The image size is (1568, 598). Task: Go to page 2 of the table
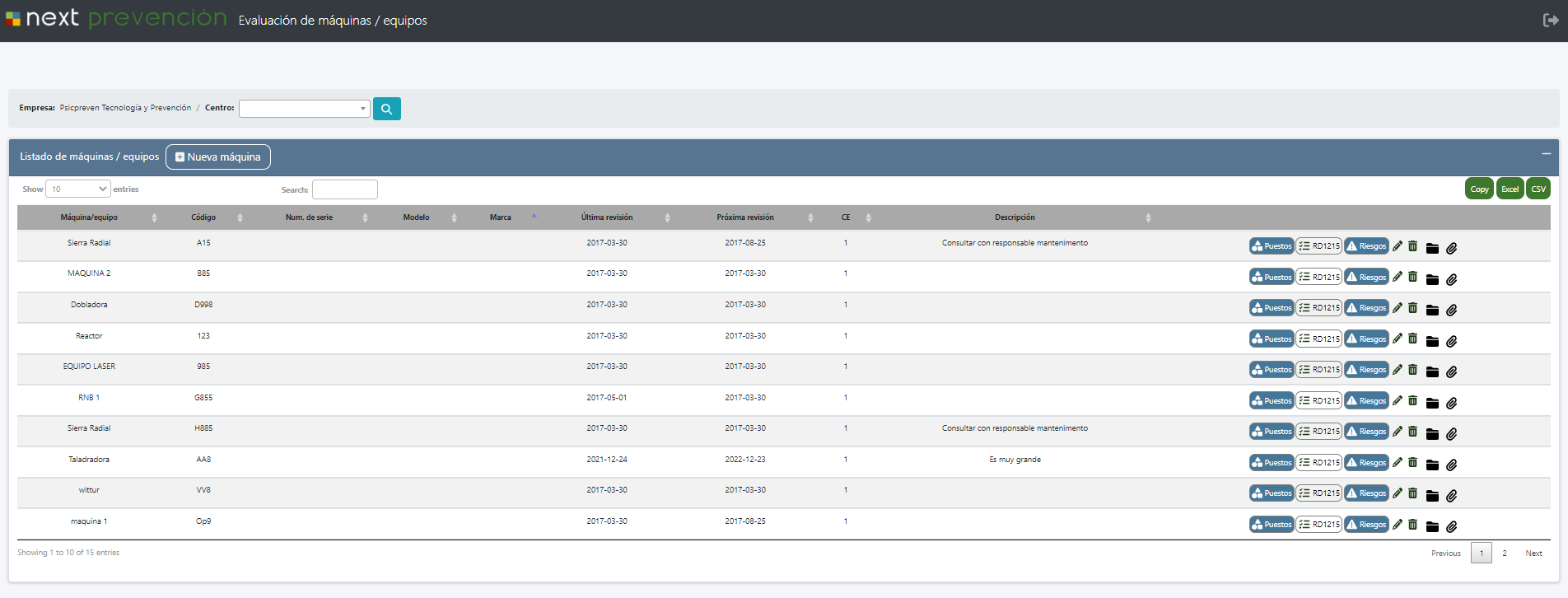(1505, 554)
